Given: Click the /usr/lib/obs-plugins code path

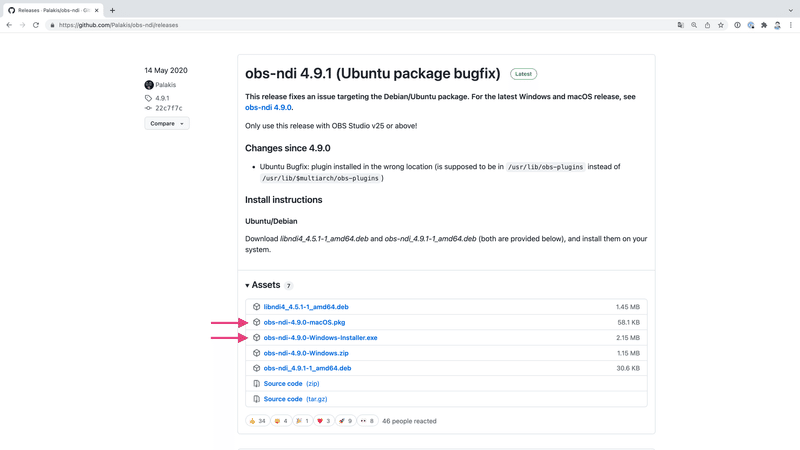Looking at the screenshot, I should tap(545, 167).
